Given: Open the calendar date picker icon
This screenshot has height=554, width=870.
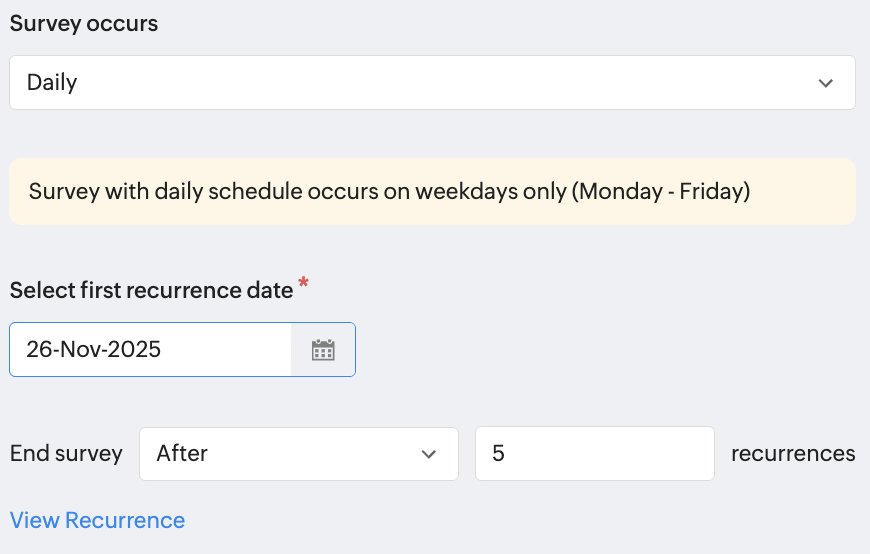Looking at the screenshot, I should click(322, 350).
